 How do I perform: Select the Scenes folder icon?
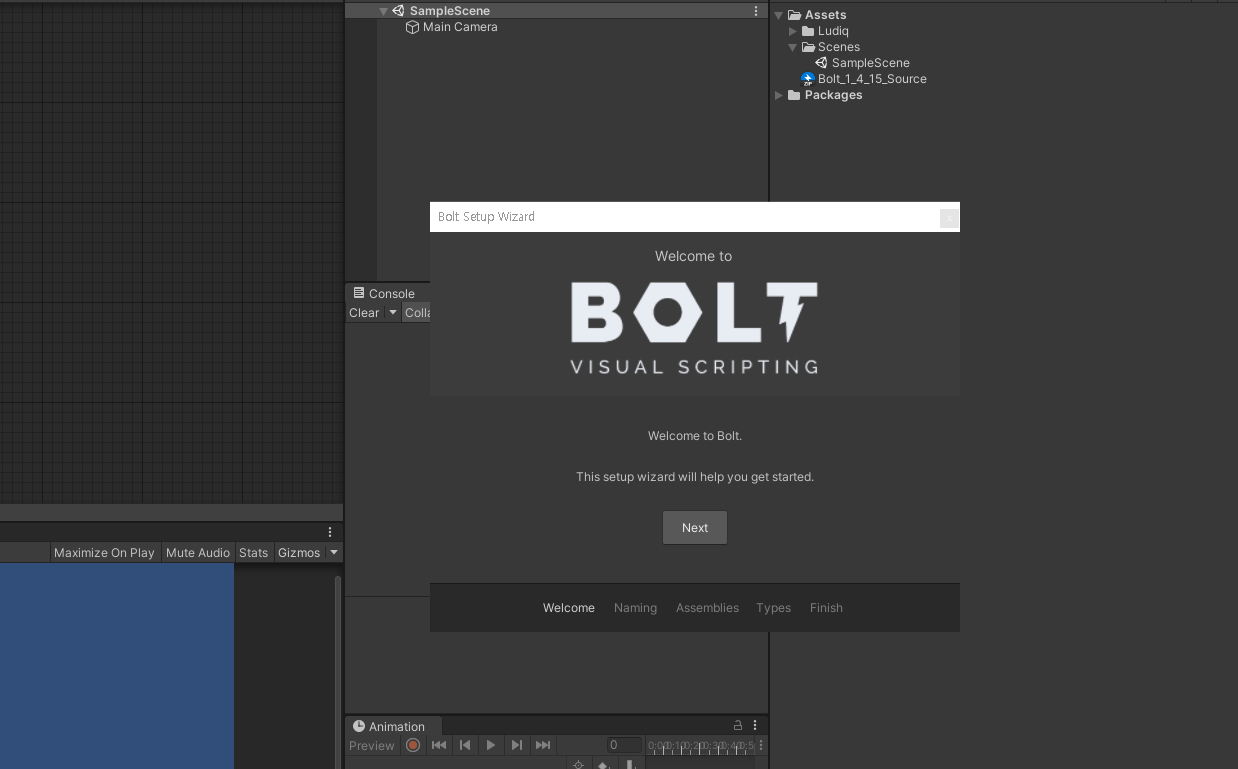coord(808,47)
